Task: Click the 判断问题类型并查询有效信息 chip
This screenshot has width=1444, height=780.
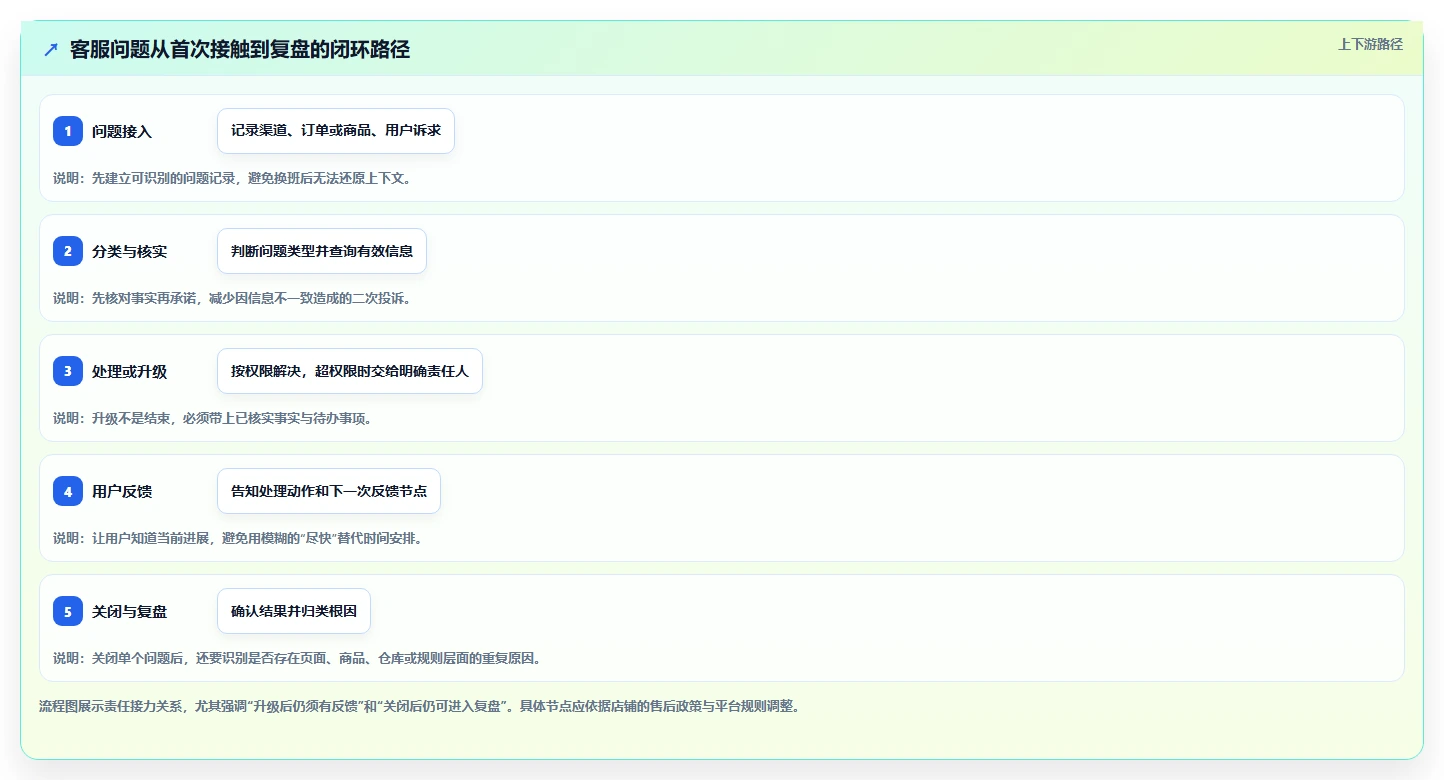Action: (x=322, y=251)
